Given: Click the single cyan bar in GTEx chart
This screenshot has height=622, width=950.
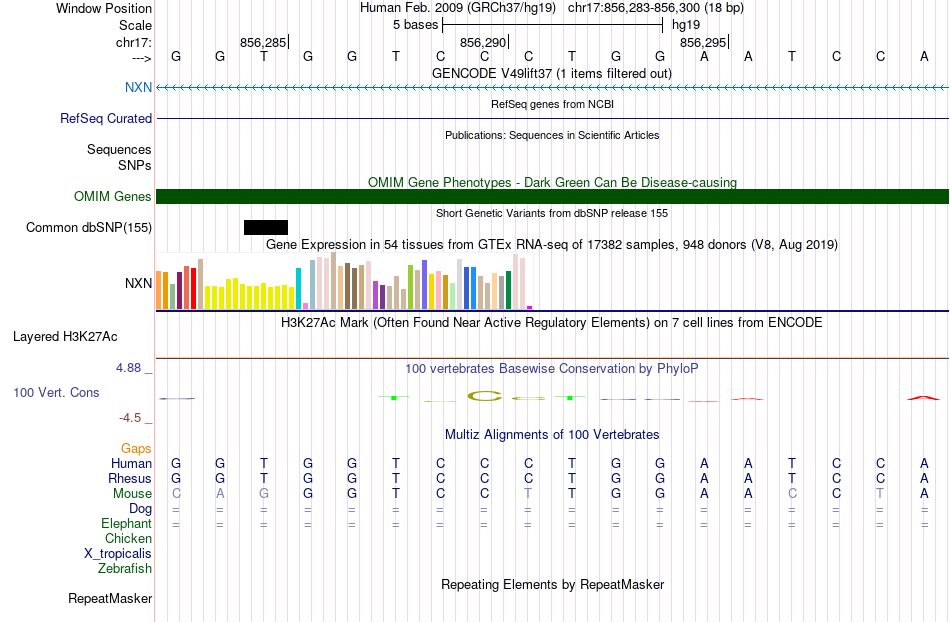Looking at the screenshot, I should tap(298, 288).
